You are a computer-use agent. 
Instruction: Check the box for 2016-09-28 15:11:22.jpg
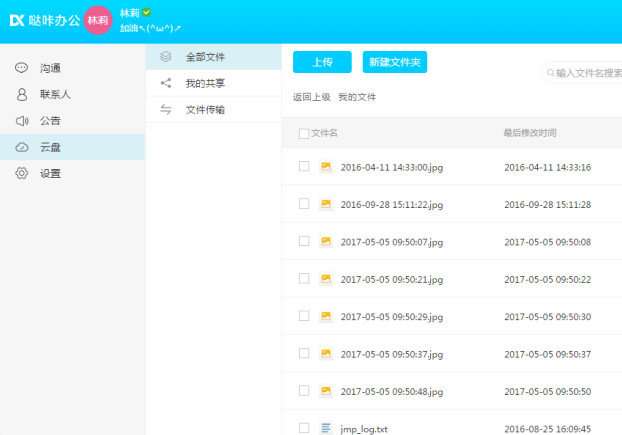(304, 203)
